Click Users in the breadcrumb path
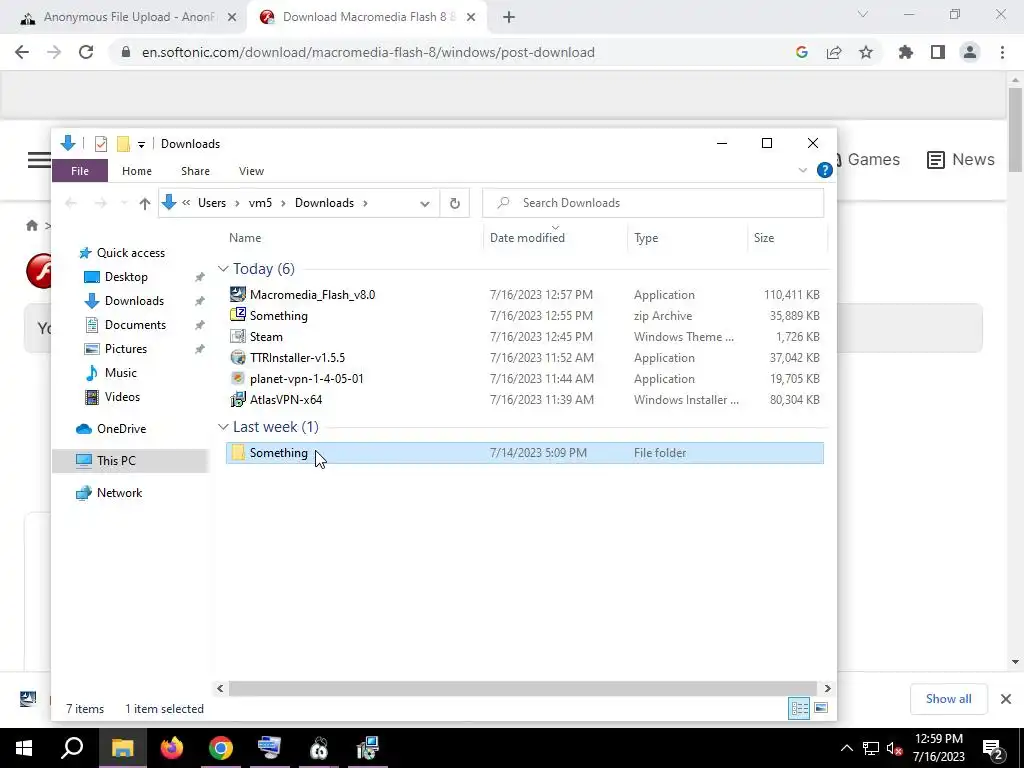1024x768 pixels. pos(212,203)
